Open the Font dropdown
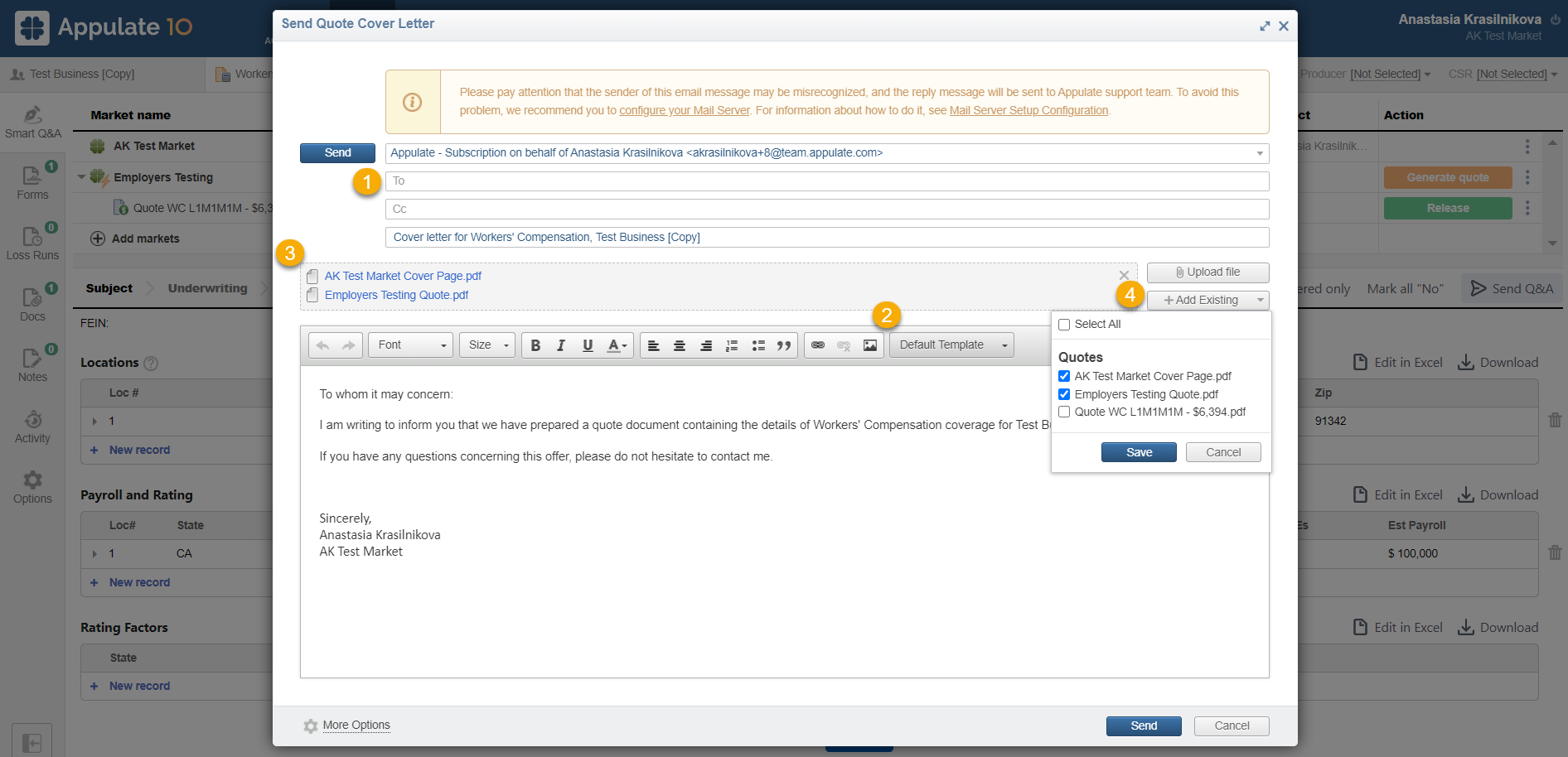 (x=411, y=345)
